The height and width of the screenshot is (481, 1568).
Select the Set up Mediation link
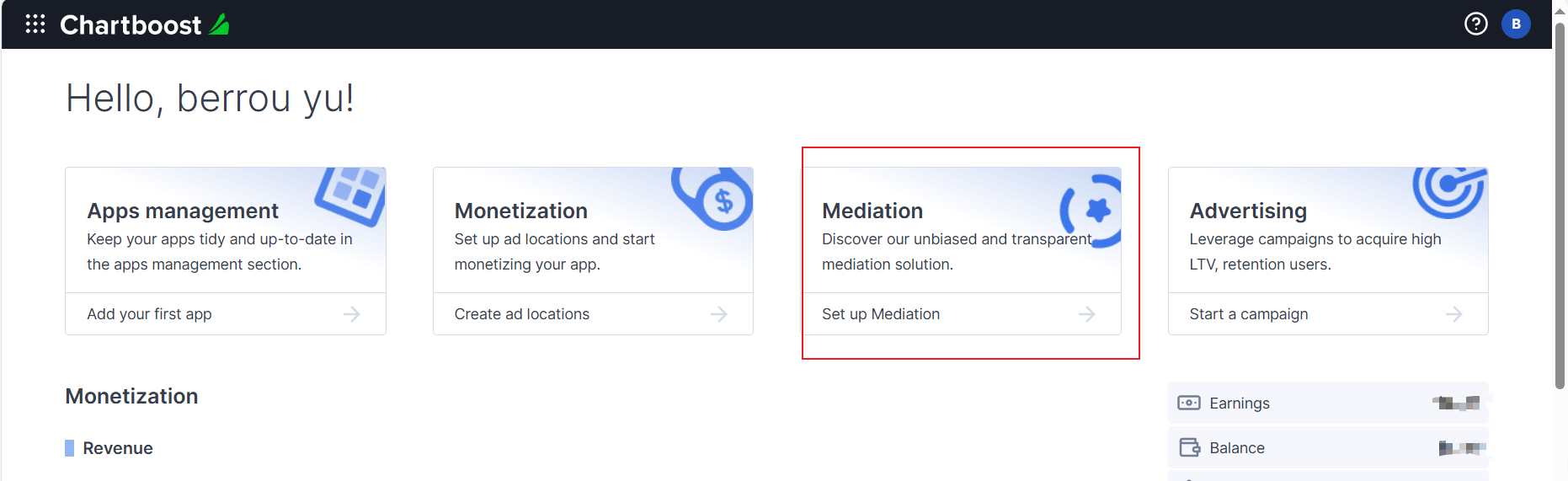tap(880, 314)
